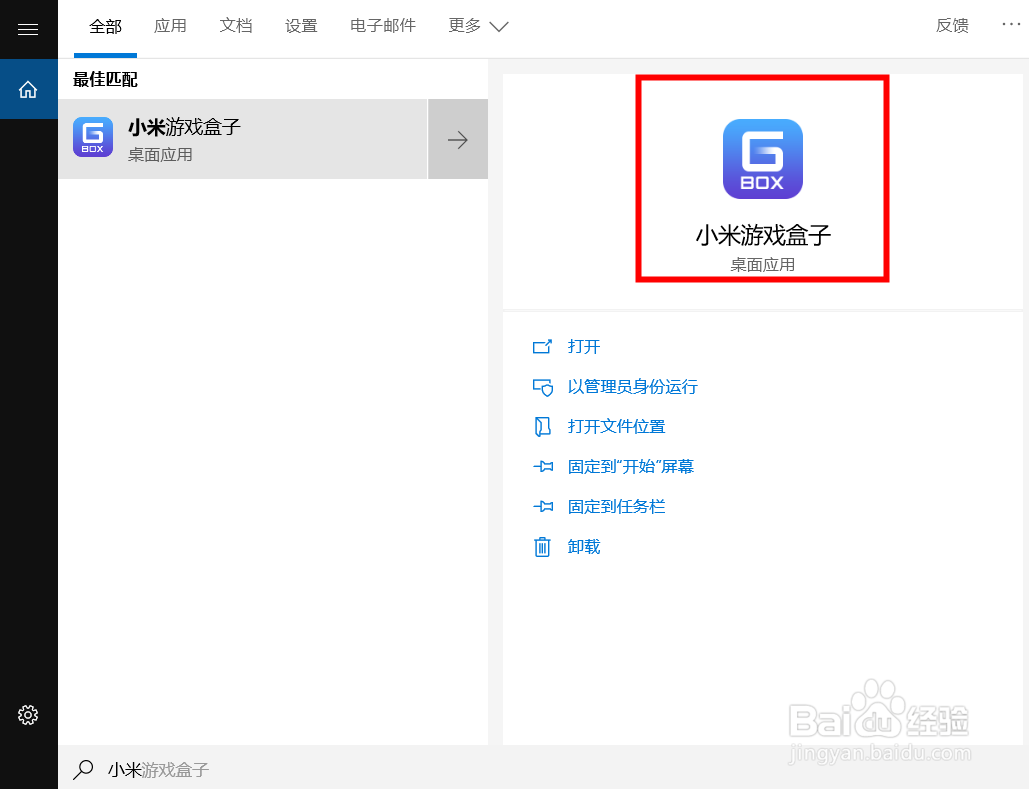Click the 最佳匹配 section heading
The width and height of the screenshot is (1029, 789).
tap(105, 79)
